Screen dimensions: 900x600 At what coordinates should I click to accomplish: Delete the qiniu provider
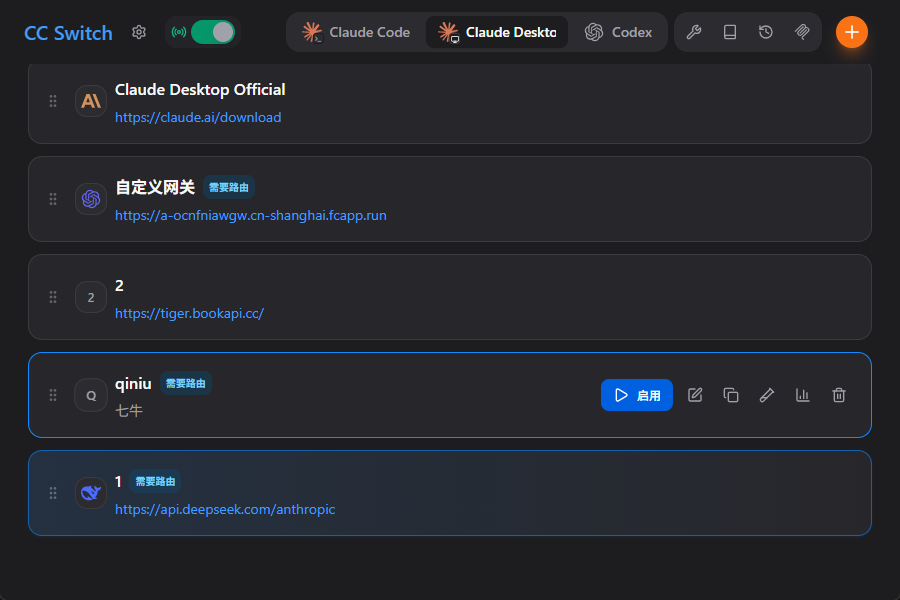[839, 395]
